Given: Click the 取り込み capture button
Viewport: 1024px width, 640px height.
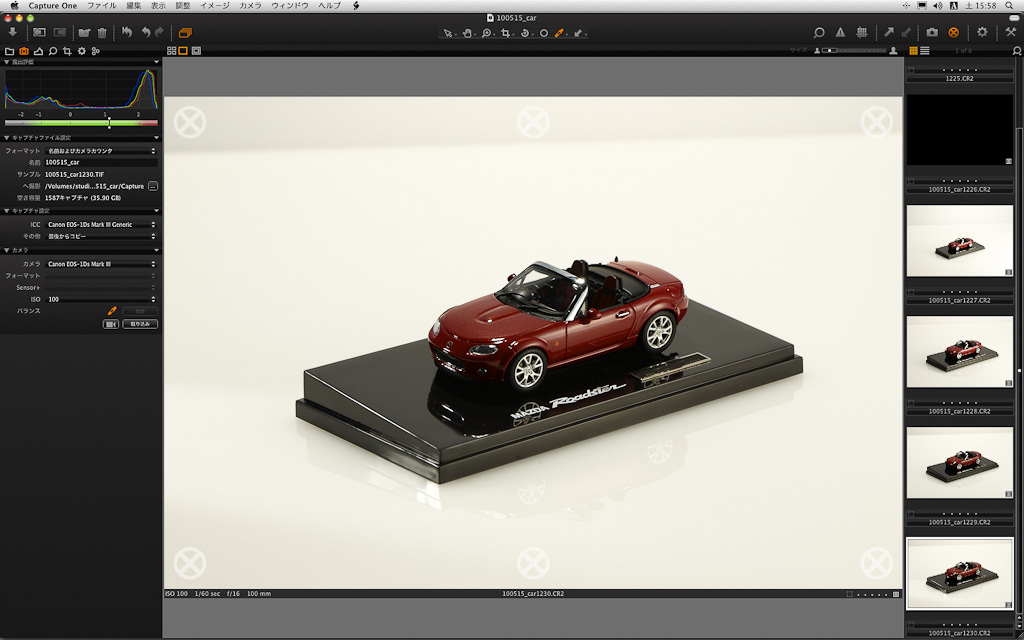Looking at the screenshot, I should tap(140, 324).
